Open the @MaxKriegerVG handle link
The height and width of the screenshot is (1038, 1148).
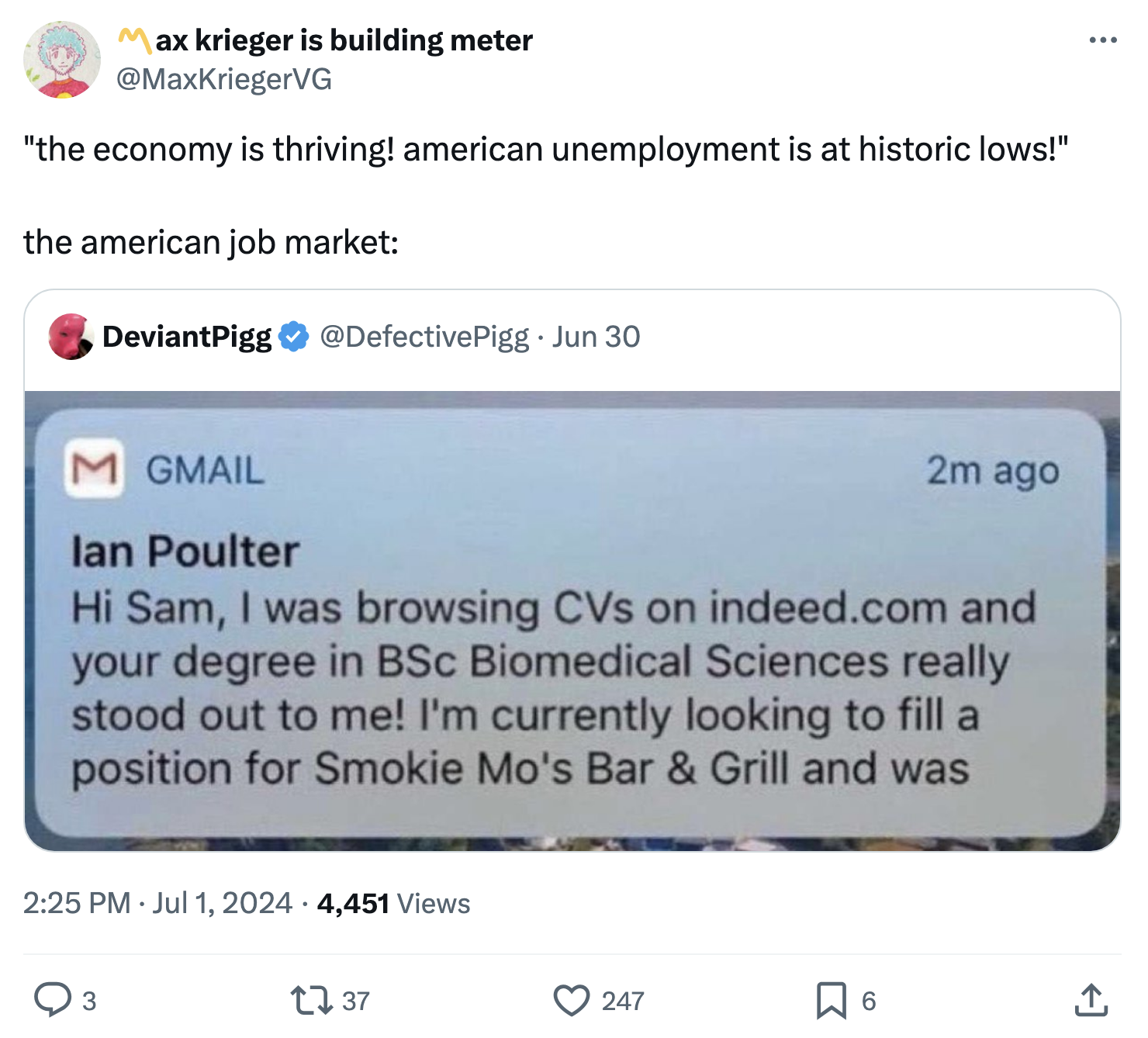point(224,79)
